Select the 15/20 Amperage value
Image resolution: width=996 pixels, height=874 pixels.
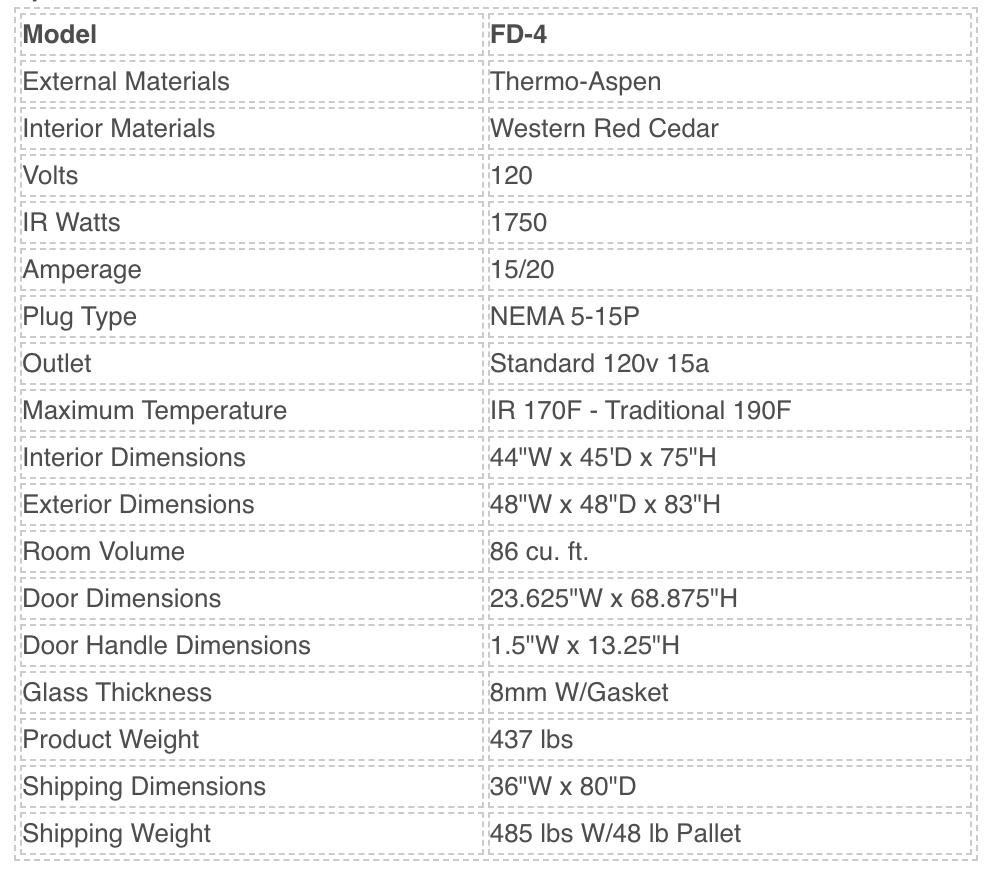coord(522,269)
